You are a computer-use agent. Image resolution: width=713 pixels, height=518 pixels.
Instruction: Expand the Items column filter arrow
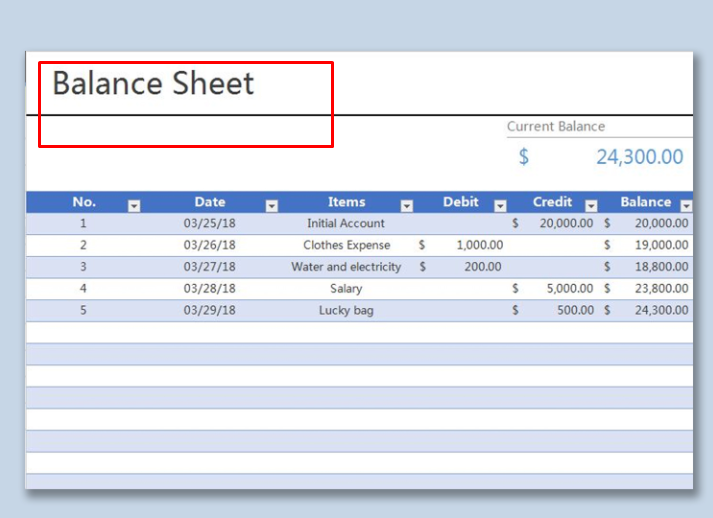point(407,205)
